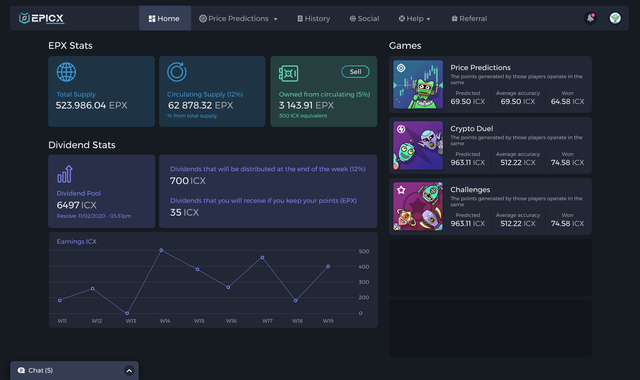Click the Social globe icon
The image size is (640, 380).
[x=353, y=18]
